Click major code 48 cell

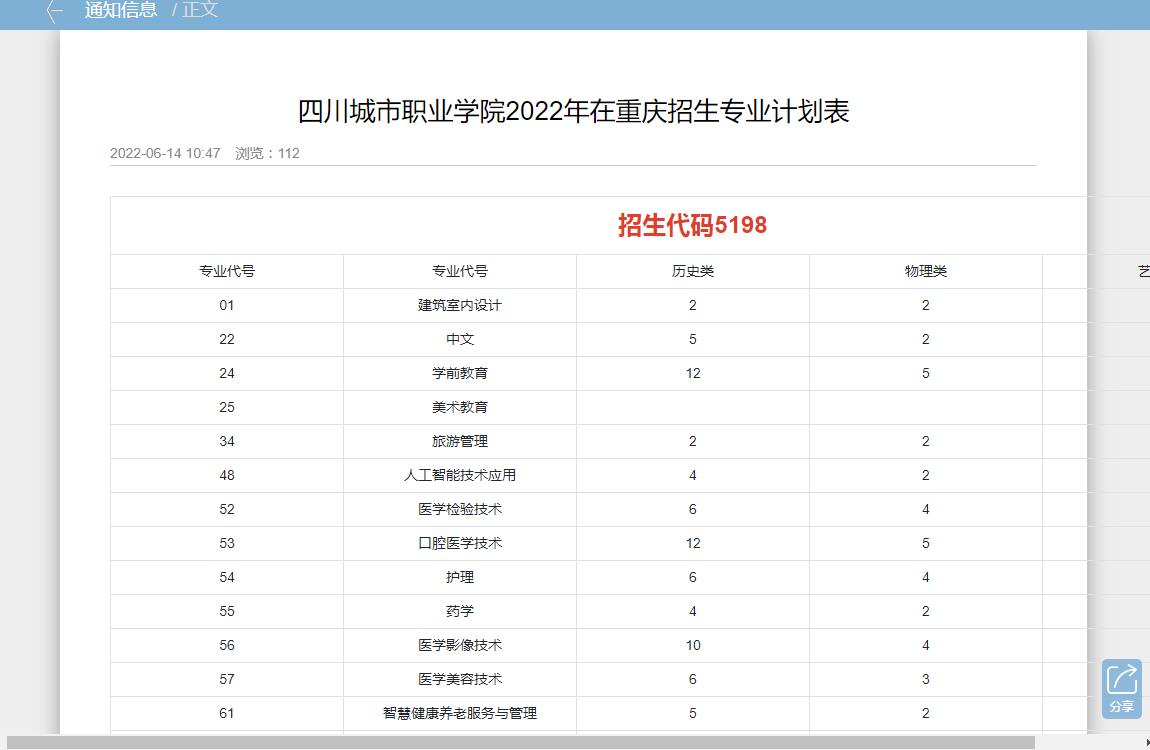coord(227,475)
